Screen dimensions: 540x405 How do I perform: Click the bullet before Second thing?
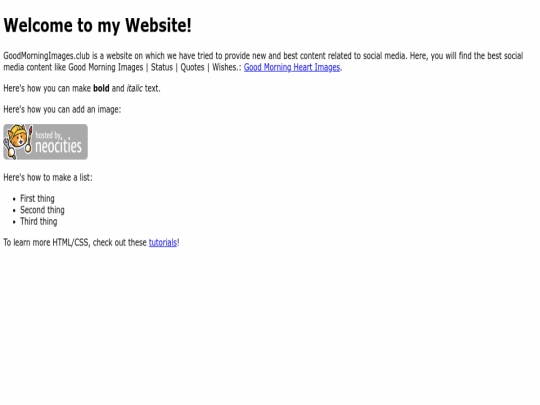(x=14, y=210)
